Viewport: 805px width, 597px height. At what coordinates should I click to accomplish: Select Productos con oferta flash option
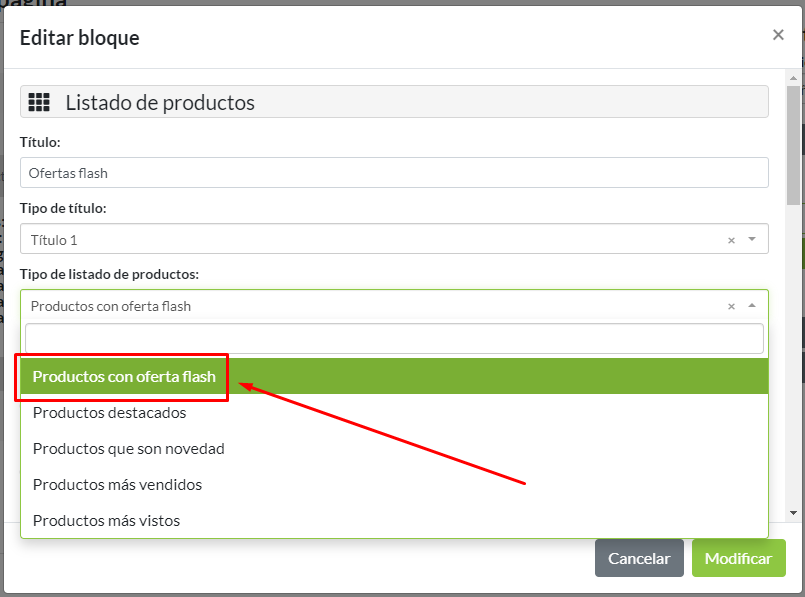(x=120, y=377)
